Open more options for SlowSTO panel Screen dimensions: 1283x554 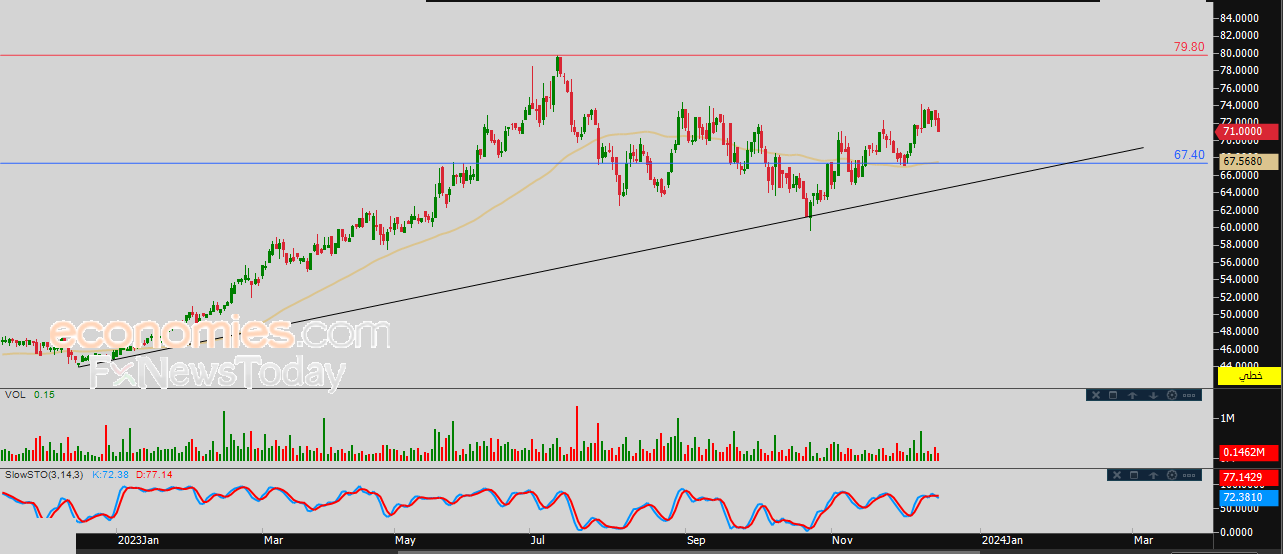coord(1189,475)
